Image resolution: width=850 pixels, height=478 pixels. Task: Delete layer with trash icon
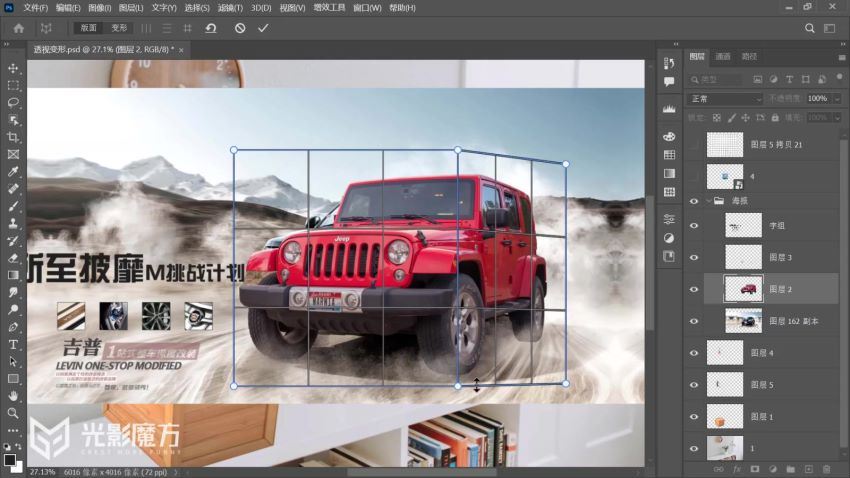827,469
